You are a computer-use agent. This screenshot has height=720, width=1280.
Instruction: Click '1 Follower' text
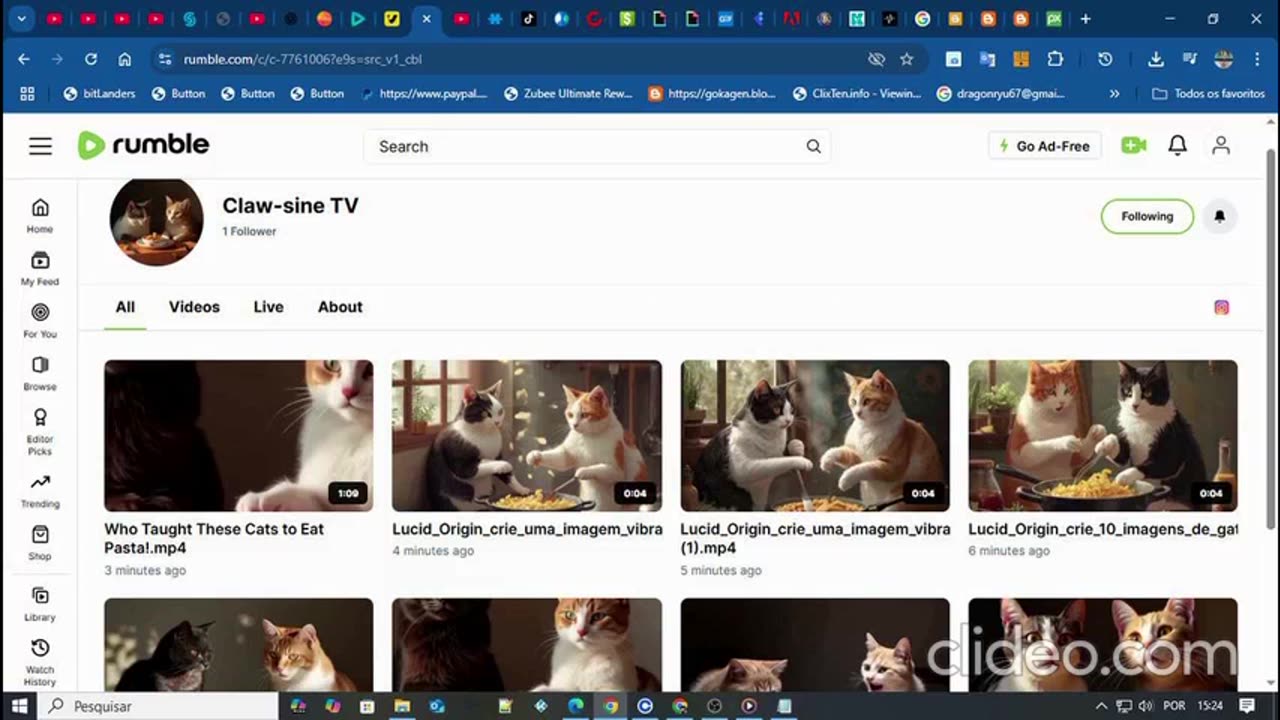[249, 231]
